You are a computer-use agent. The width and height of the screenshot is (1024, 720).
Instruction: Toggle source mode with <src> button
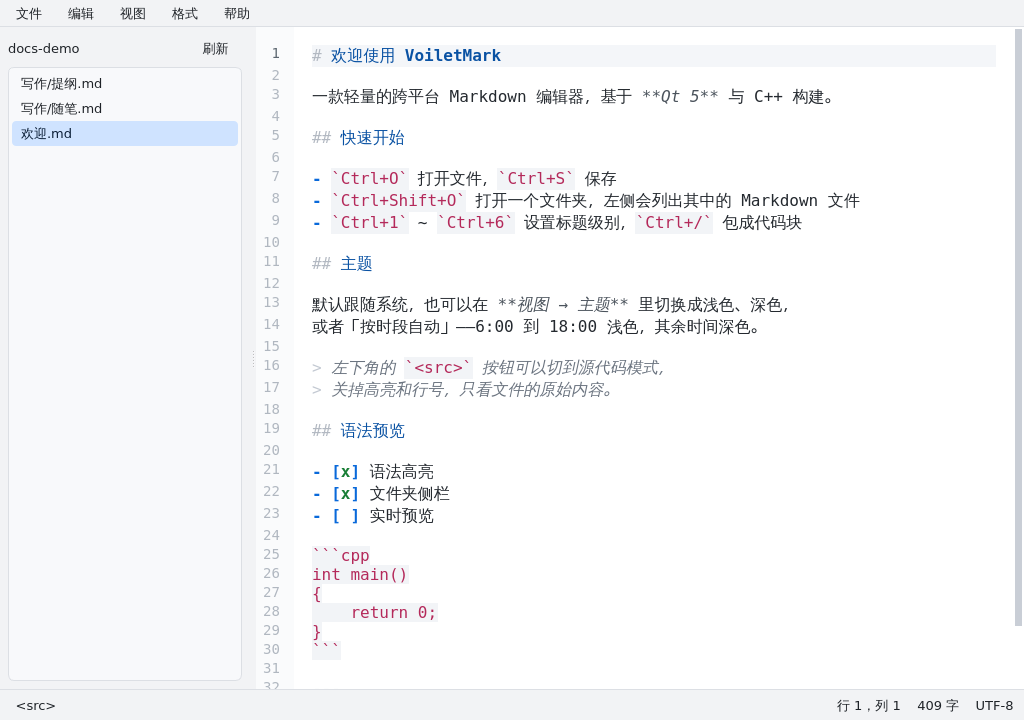[36, 706]
